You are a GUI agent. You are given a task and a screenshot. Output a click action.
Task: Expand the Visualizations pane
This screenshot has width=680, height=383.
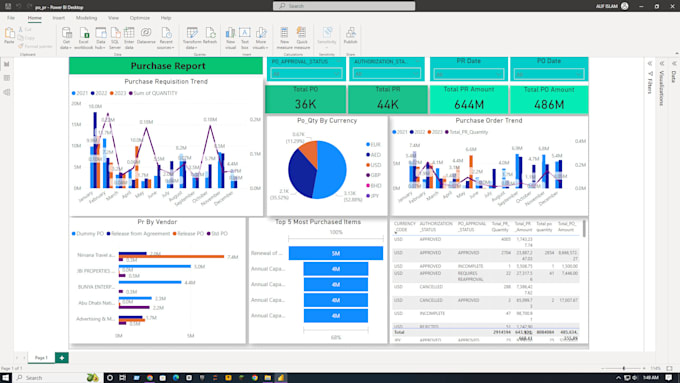click(662, 64)
